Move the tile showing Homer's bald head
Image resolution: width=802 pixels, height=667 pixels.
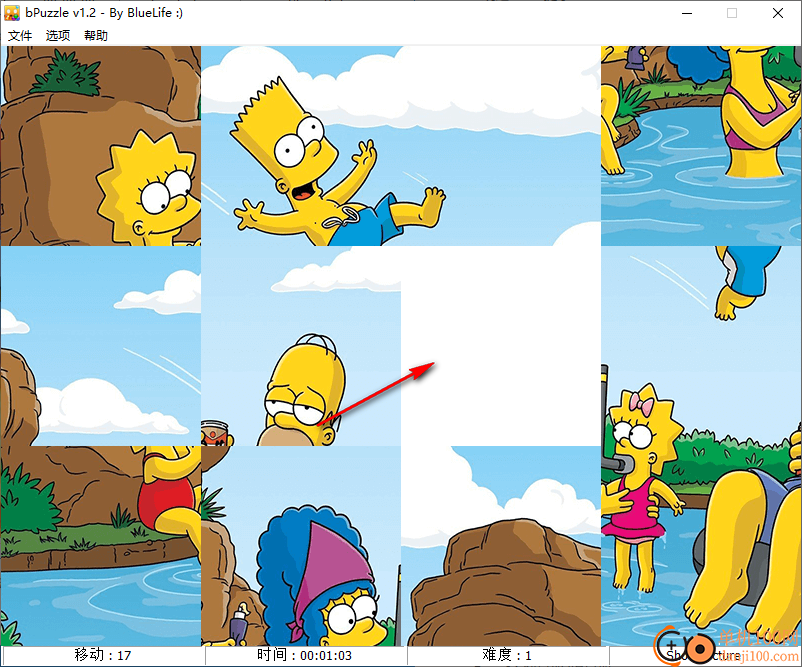point(301,346)
